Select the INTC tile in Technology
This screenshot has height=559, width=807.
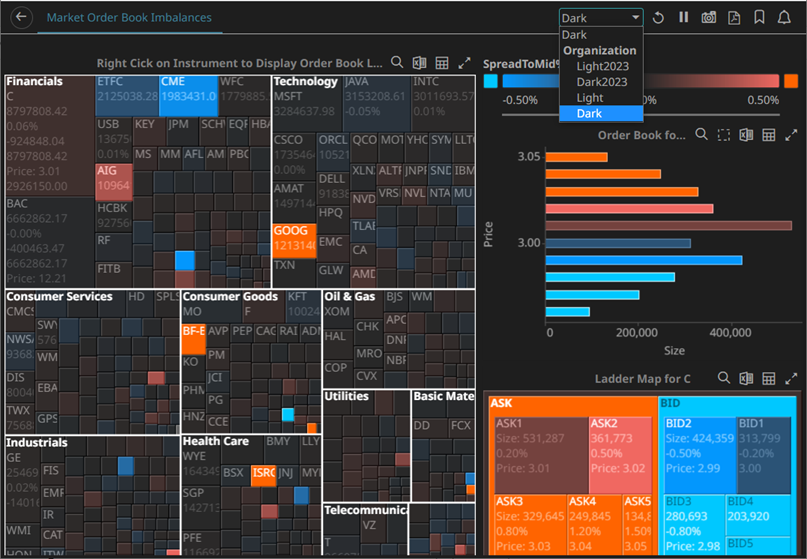point(443,103)
